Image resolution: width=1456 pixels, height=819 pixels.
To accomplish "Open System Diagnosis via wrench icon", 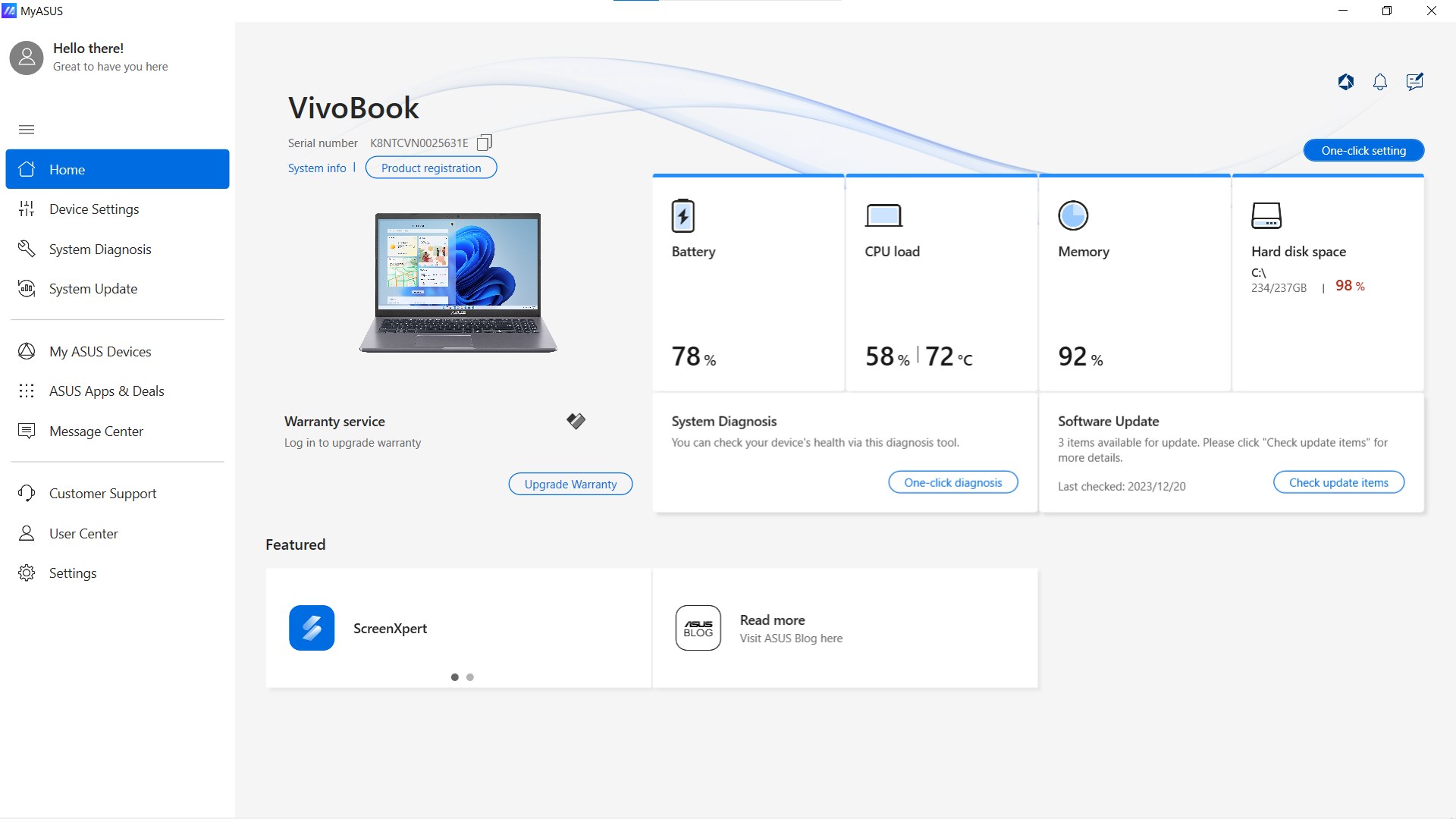I will tap(26, 249).
